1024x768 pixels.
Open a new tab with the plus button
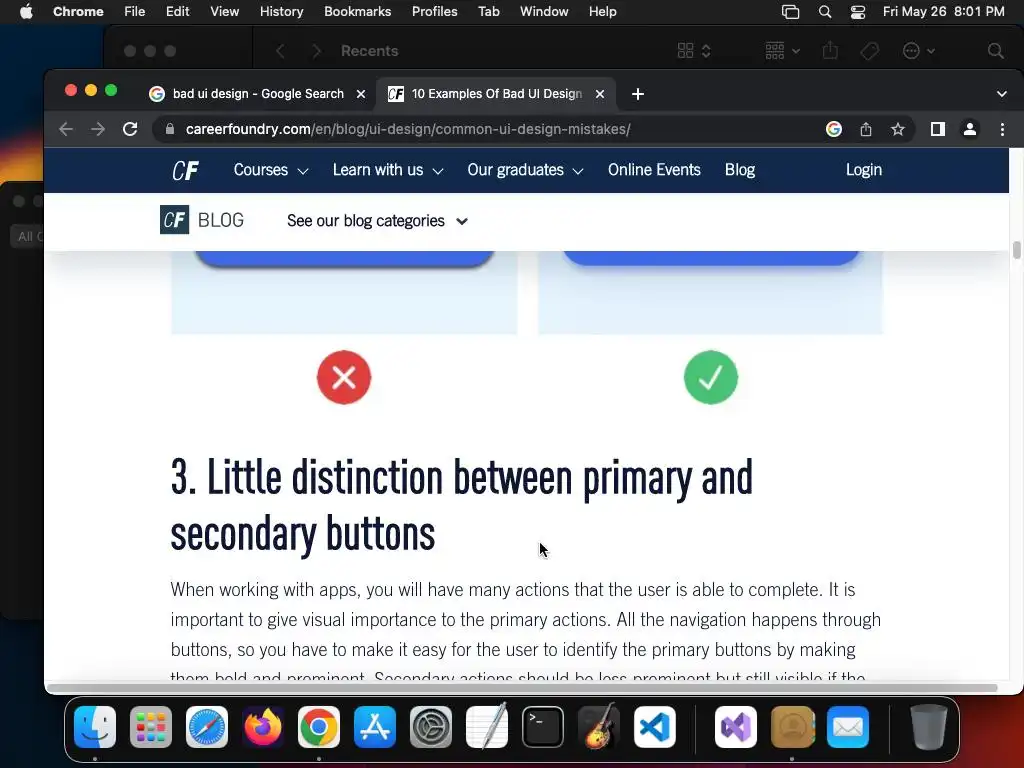coord(638,94)
